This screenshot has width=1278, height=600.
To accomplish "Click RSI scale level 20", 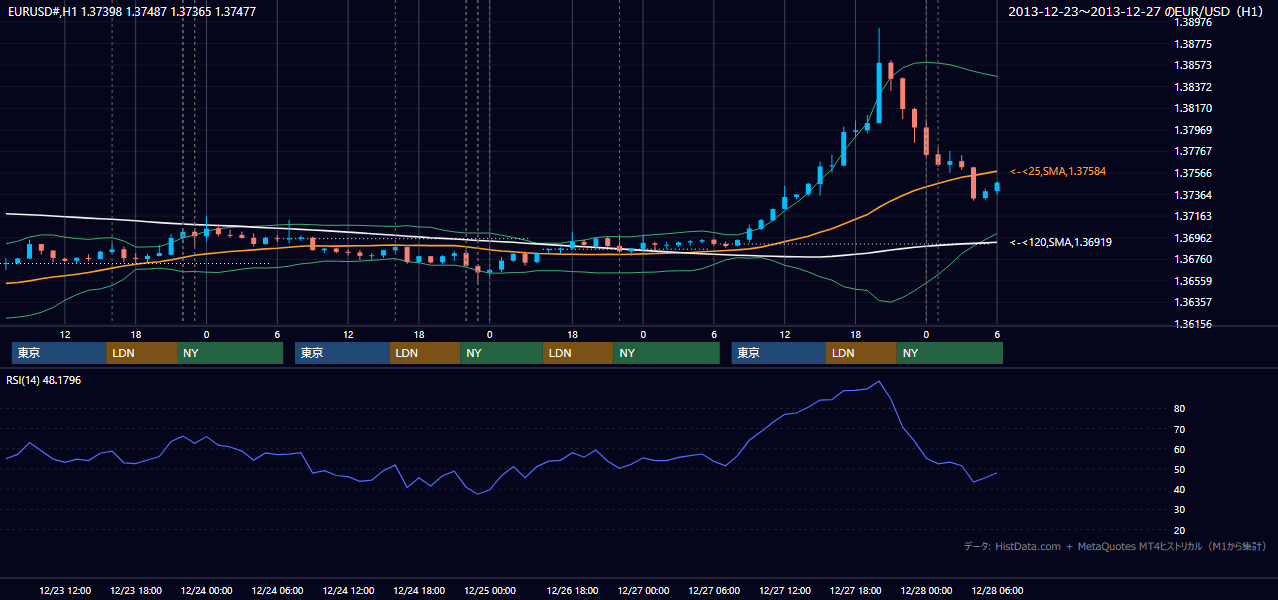I will point(1180,530).
